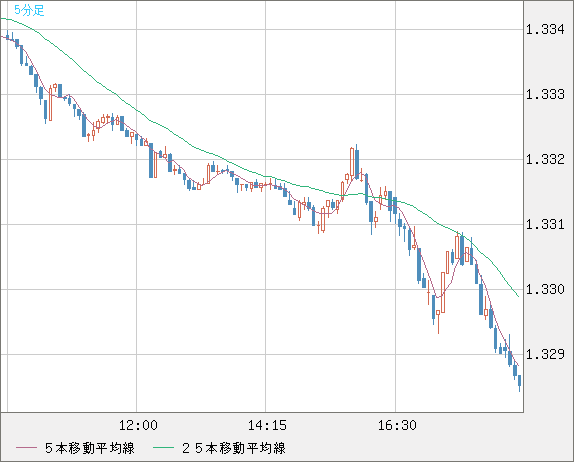
Task: Click the 12:00 time axis label
Action: tap(138, 425)
